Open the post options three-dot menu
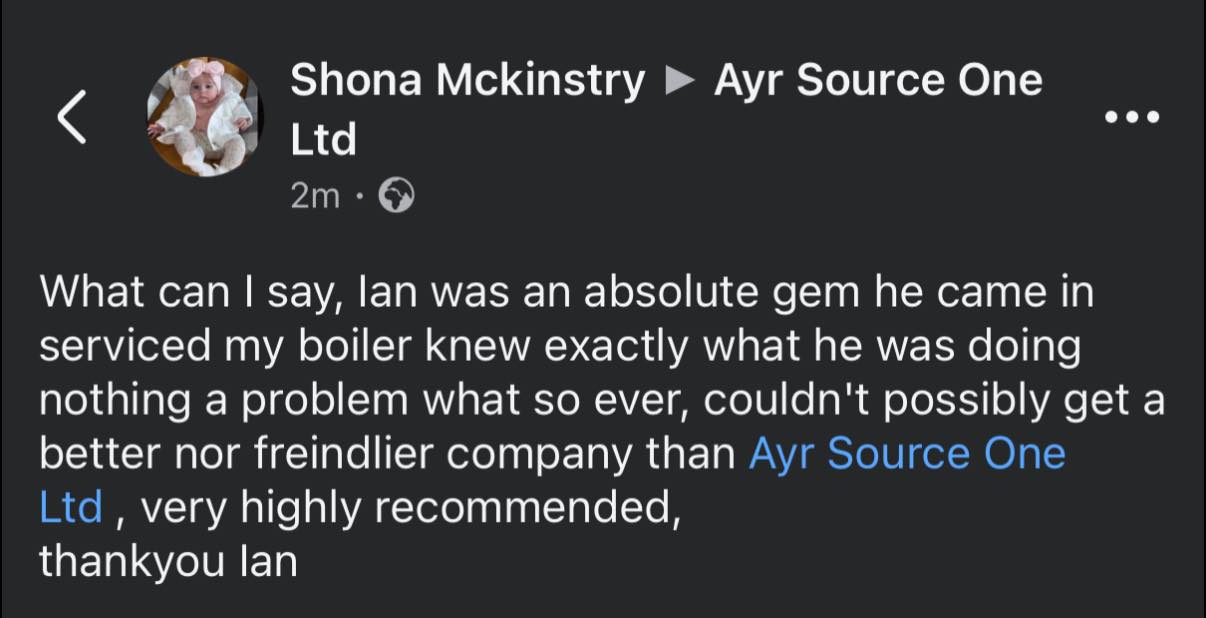This screenshot has width=1206, height=618. 1132,117
